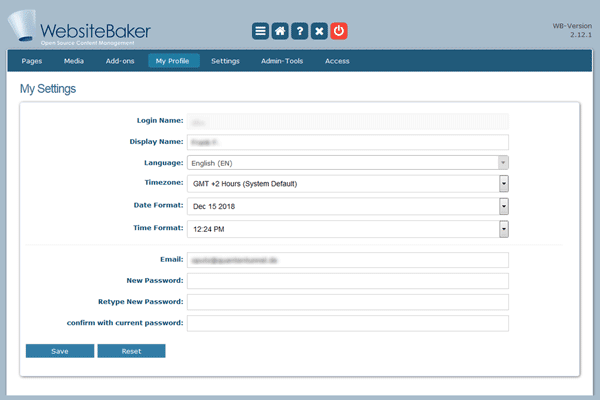The height and width of the screenshot is (400, 600).
Task: Focus the New Password field
Action: 347,281
